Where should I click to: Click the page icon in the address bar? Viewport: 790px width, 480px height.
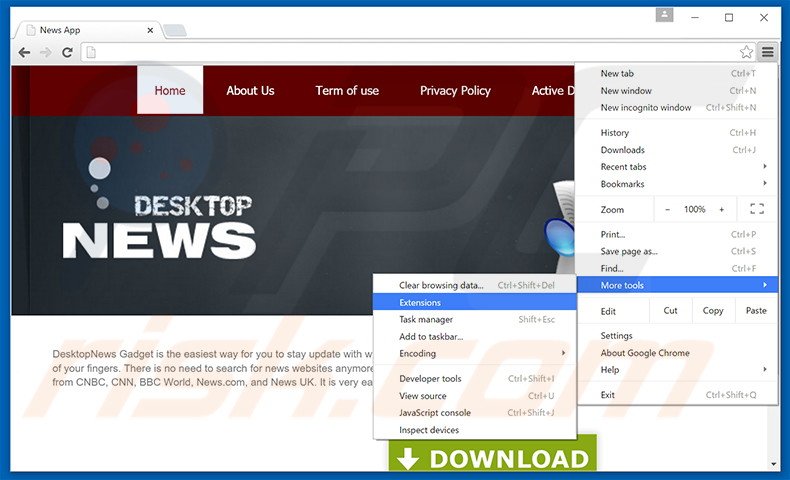click(91, 52)
